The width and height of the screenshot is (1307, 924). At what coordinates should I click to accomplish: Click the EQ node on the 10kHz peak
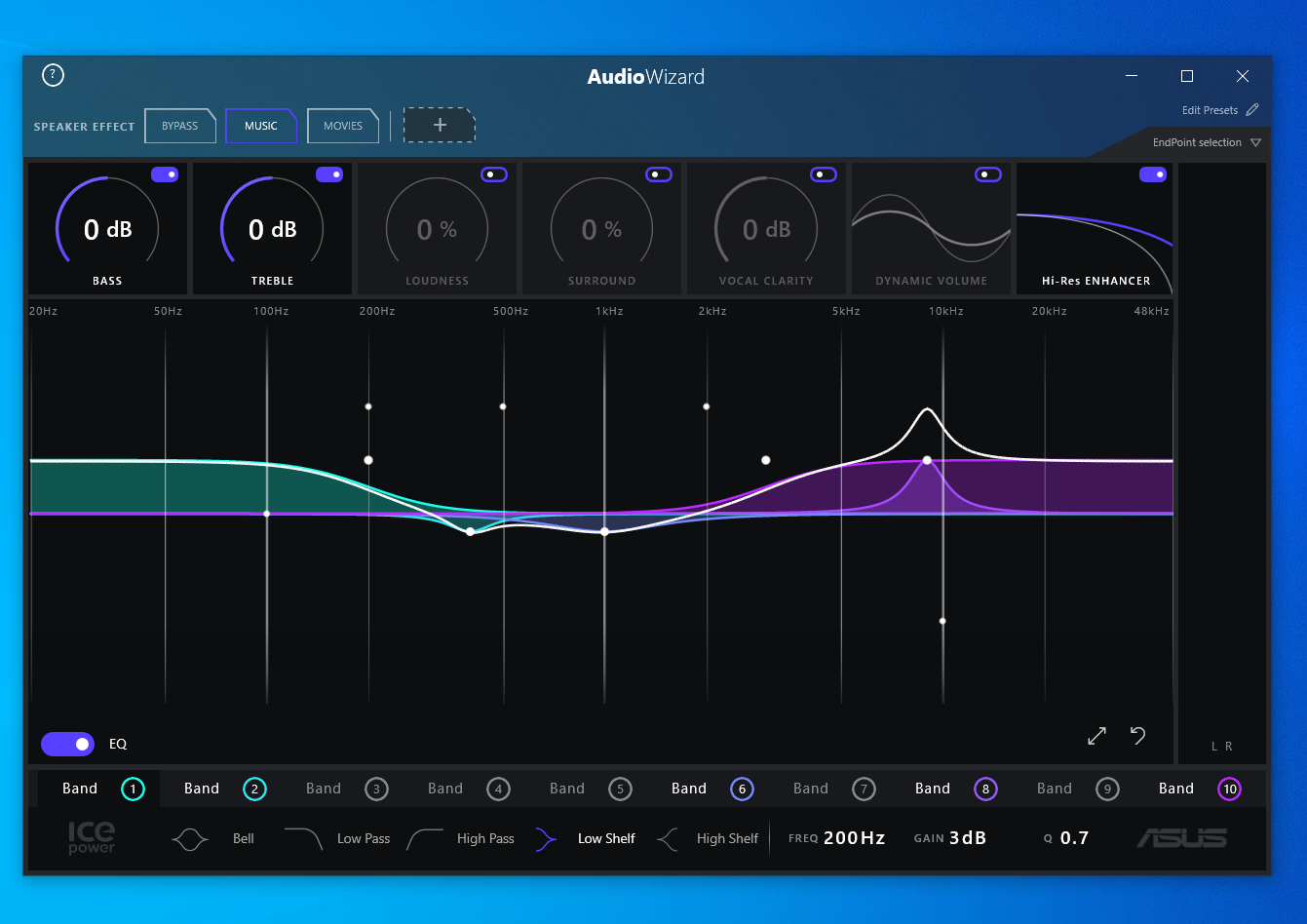coord(927,460)
